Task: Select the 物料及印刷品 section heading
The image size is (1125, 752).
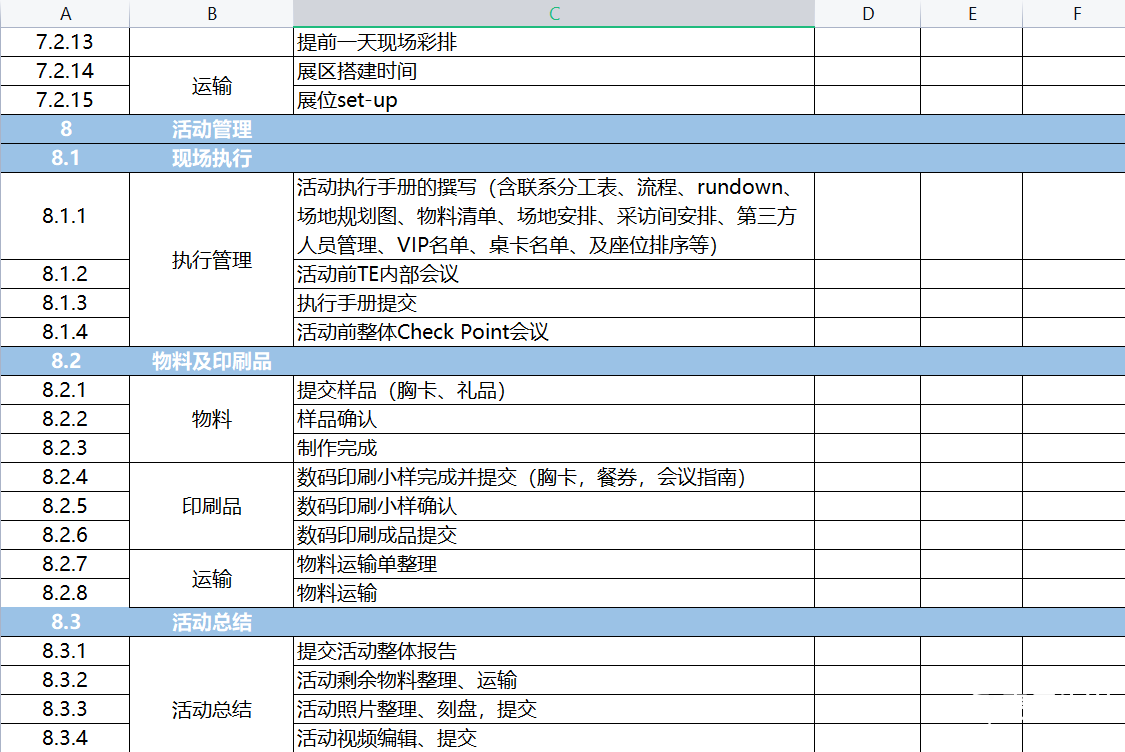Action: pos(211,361)
